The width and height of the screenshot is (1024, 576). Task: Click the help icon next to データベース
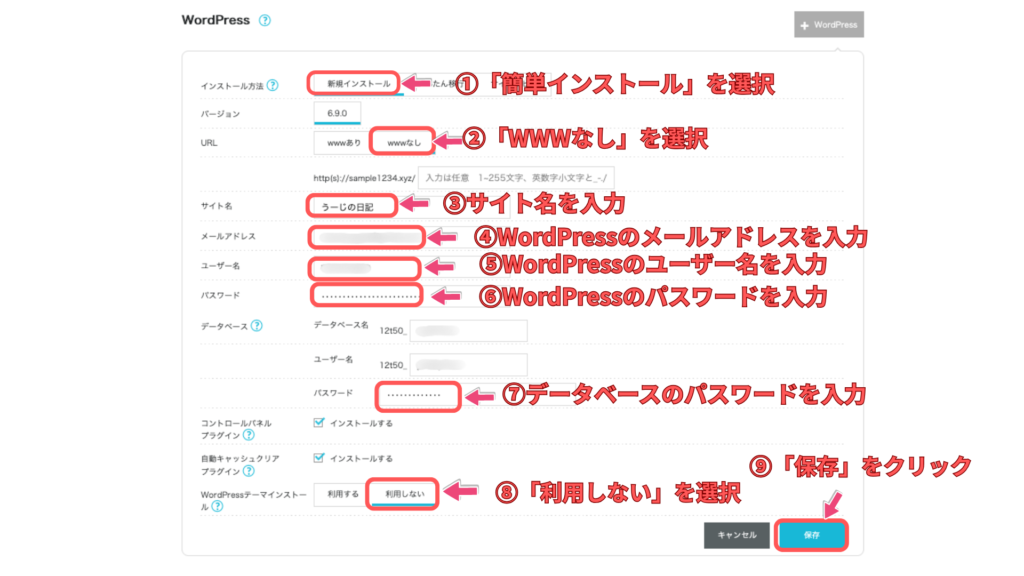coord(257,325)
